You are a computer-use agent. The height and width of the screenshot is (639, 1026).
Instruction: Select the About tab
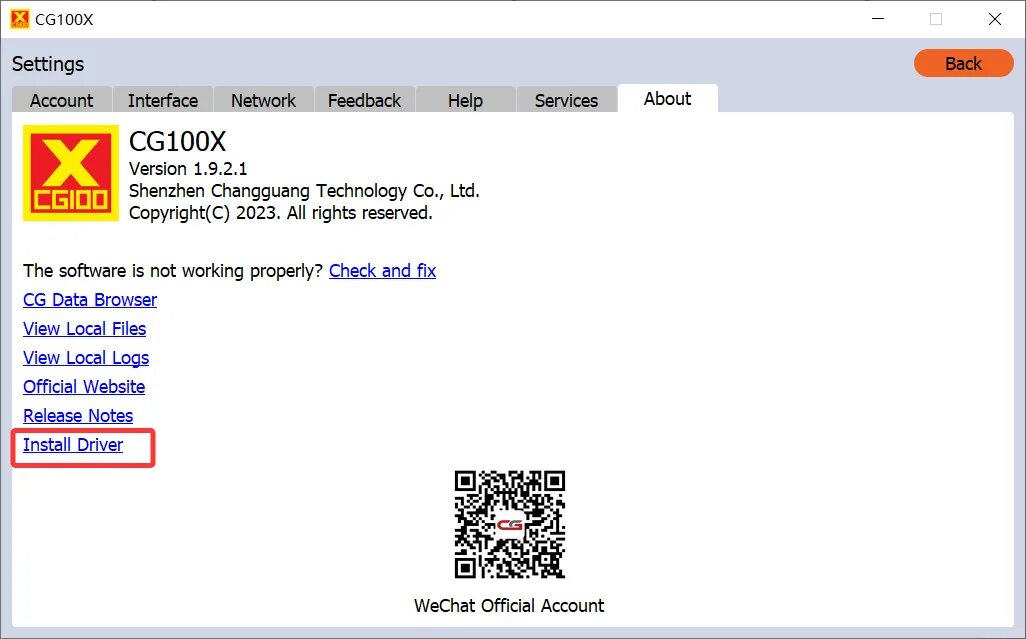(x=667, y=98)
